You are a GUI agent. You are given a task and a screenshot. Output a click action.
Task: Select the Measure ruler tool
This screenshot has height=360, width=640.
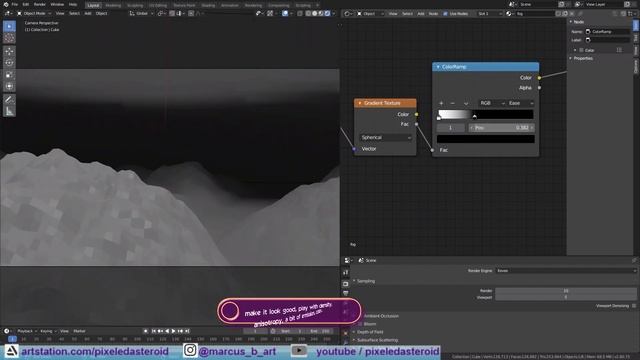[x=9, y=111]
